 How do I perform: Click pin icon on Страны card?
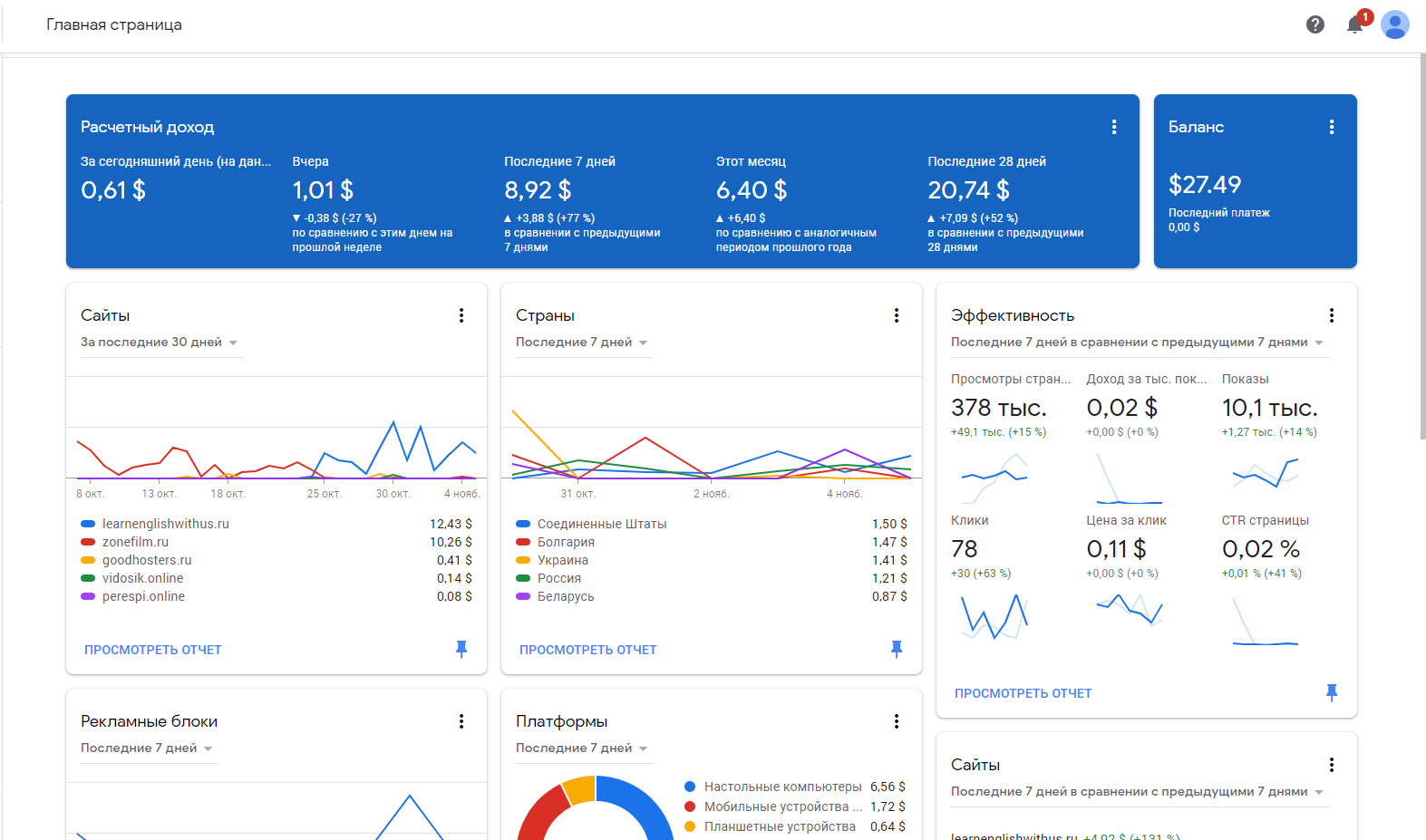pyautogui.click(x=897, y=649)
